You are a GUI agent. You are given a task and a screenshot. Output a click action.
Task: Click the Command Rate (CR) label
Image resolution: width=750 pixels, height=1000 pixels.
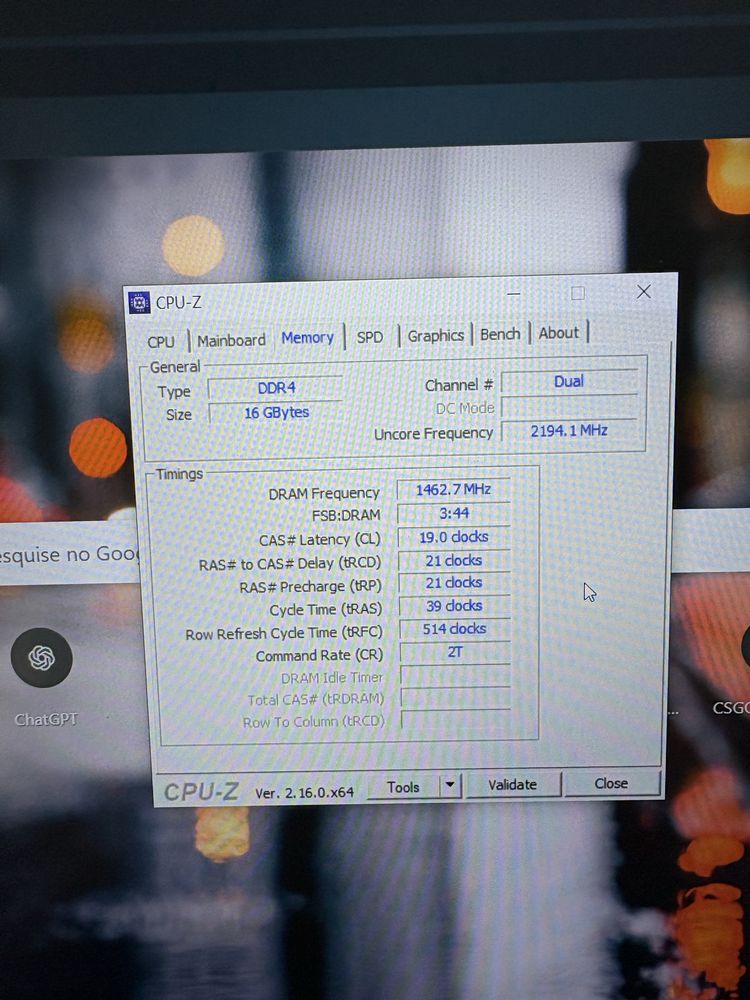click(x=319, y=656)
